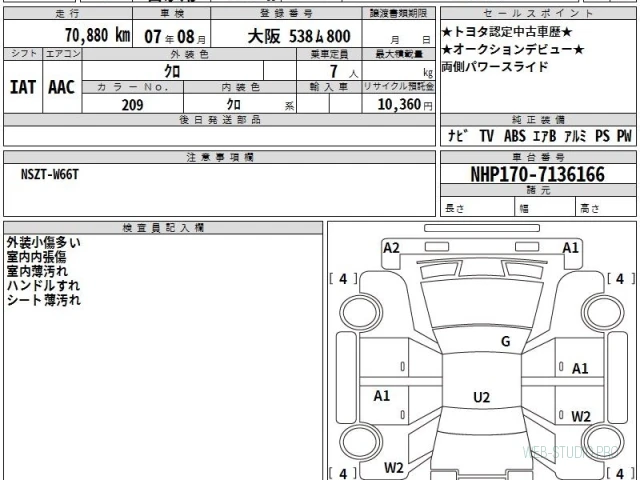The height and width of the screenshot is (480, 640).
Task: Select the seating capacity 7 人
Action: tap(344, 72)
